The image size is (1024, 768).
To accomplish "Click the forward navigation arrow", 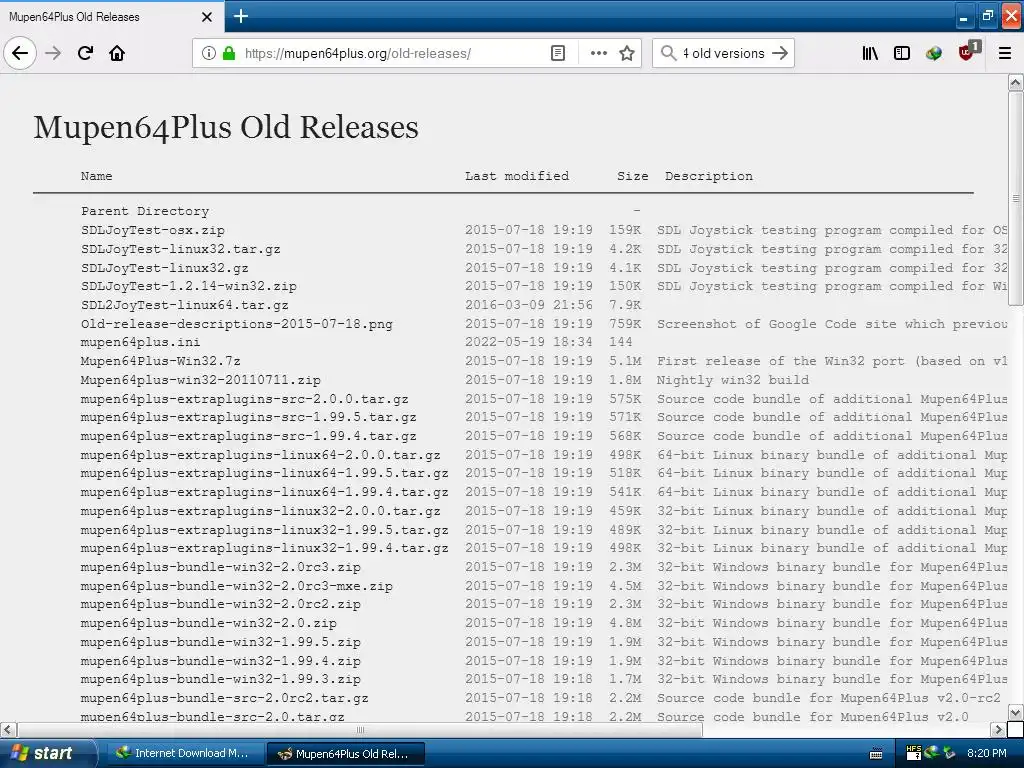I will pos(54,53).
